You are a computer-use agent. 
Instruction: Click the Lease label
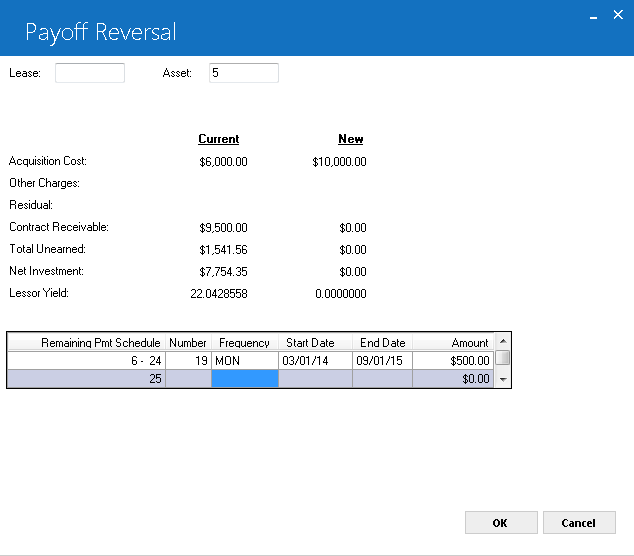pyautogui.click(x=25, y=73)
